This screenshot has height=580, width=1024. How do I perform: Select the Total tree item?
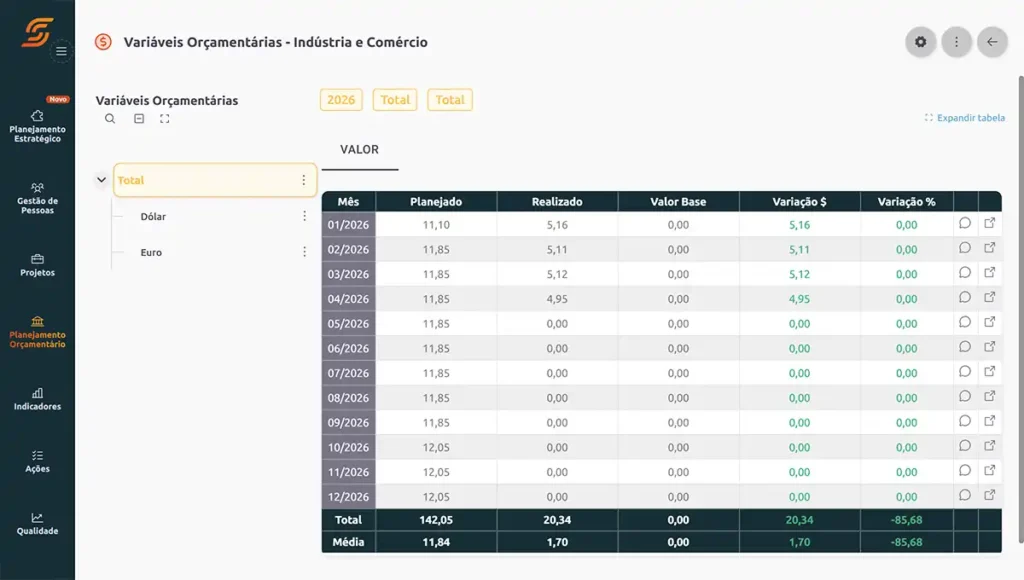point(215,180)
